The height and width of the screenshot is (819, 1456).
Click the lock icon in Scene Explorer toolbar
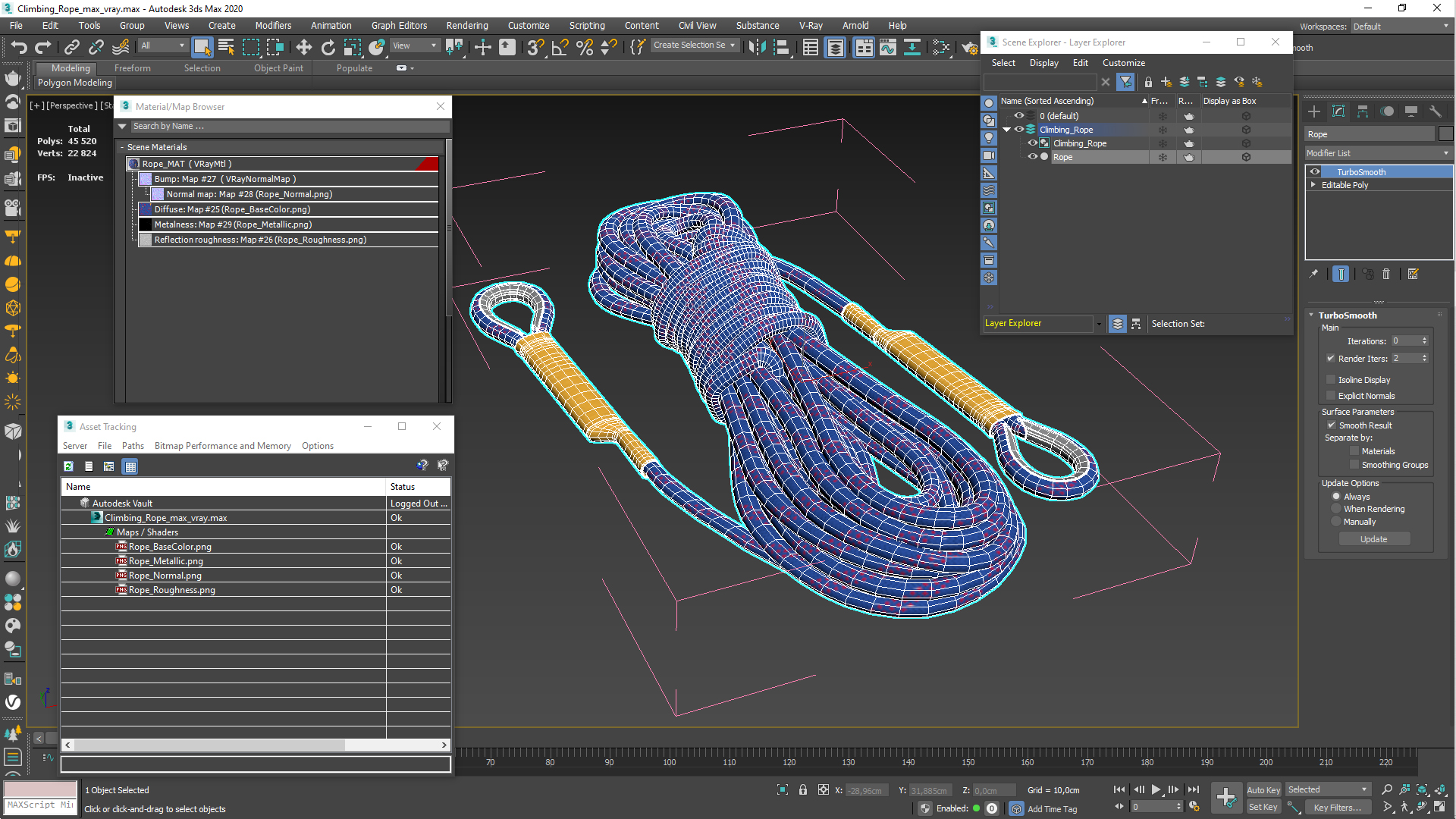pos(1148,82)
